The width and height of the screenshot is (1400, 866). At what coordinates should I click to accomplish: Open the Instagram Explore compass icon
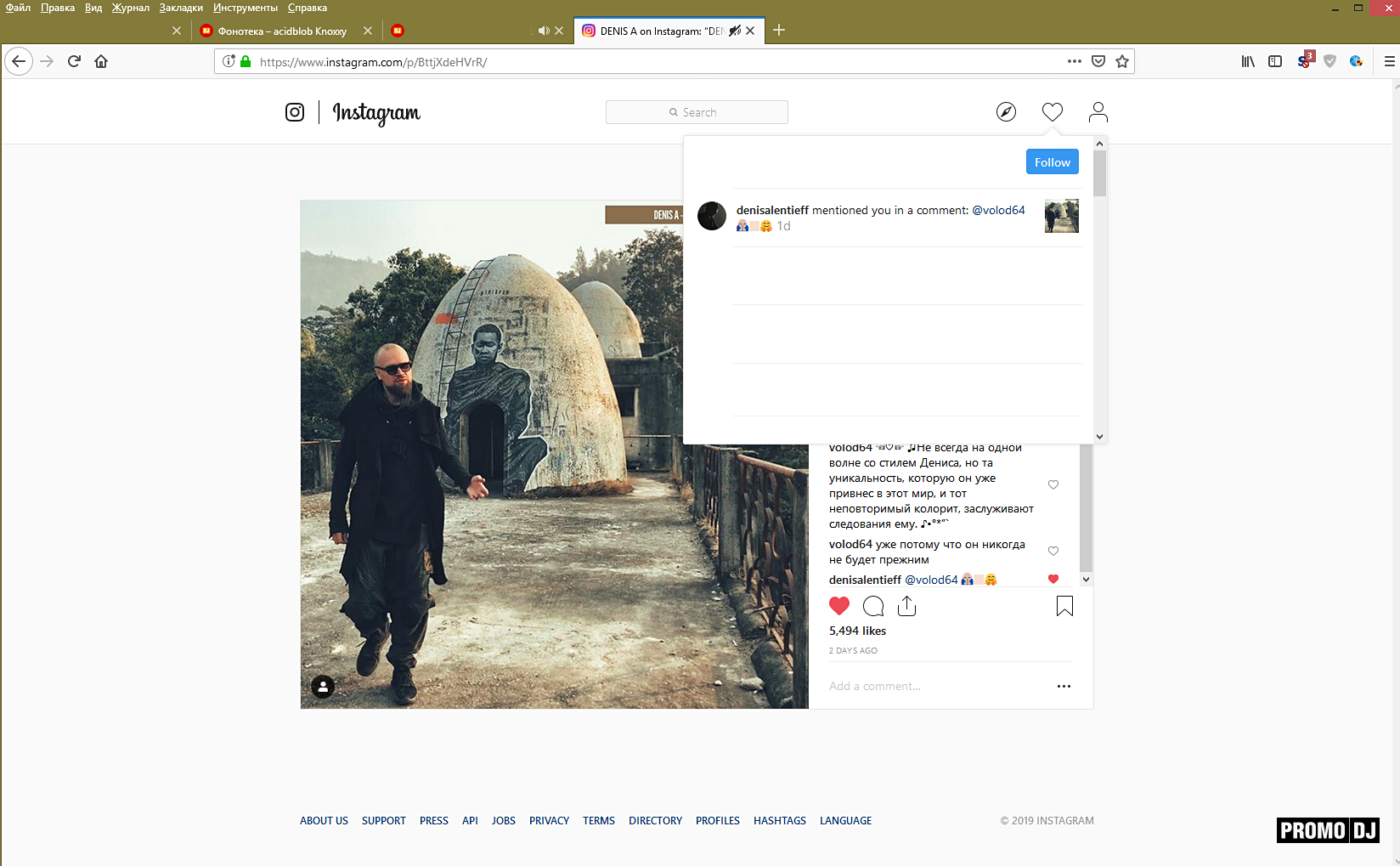click(1006, 112)
